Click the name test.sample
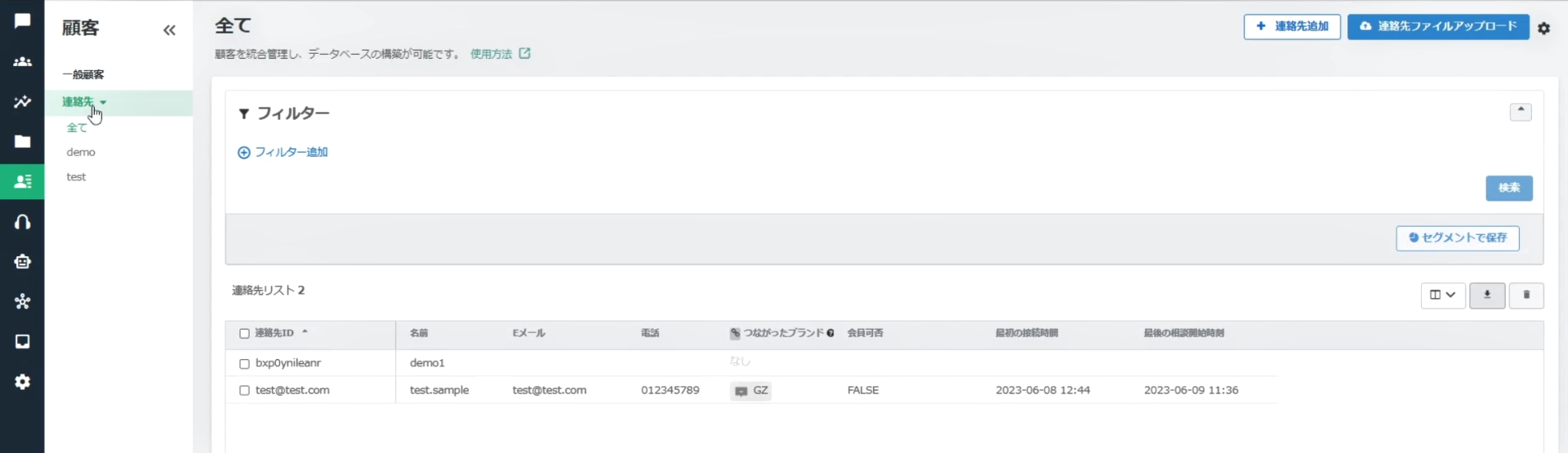The image size is (1568, 453). point(439,390)
